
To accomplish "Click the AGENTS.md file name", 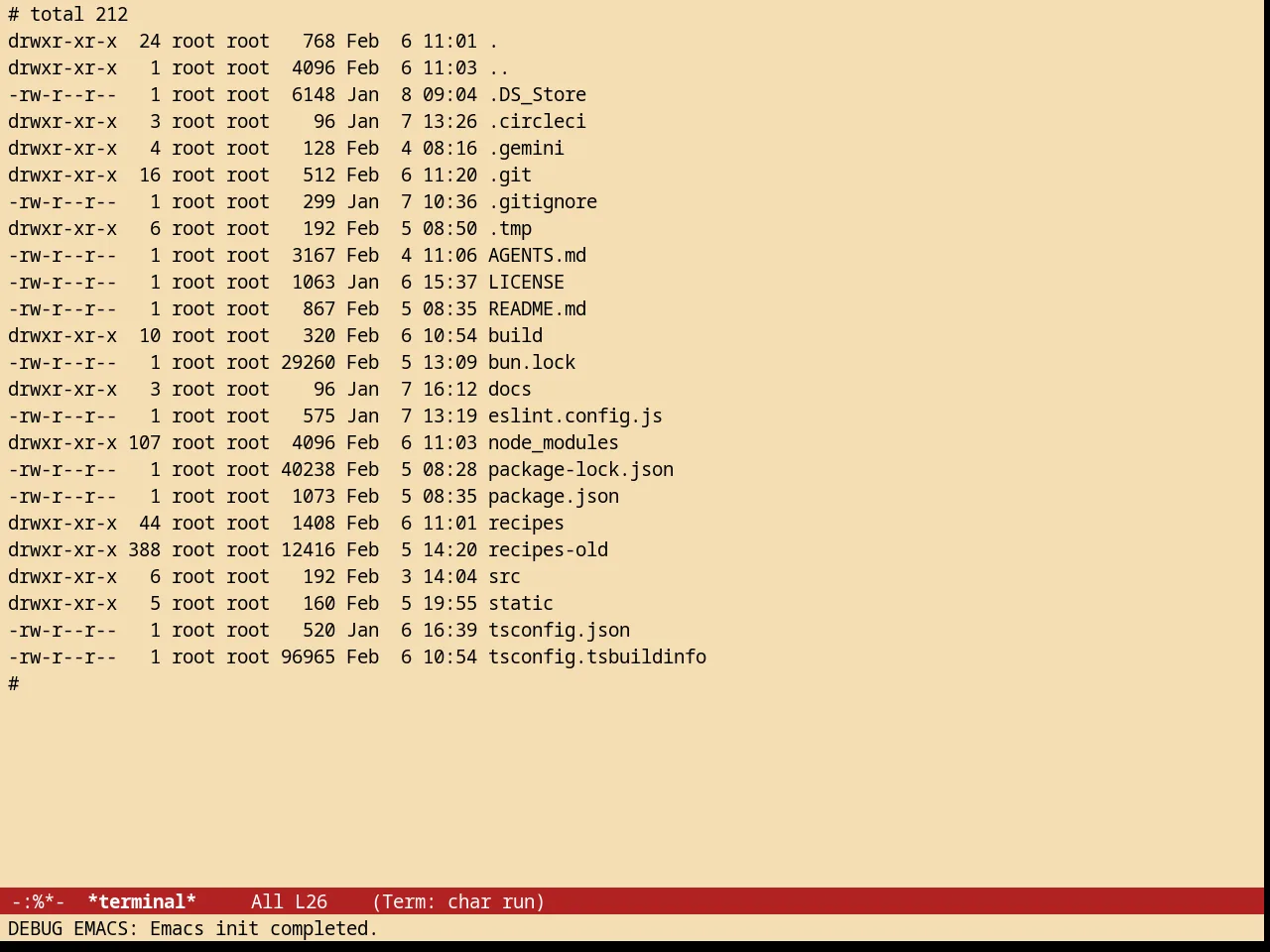I will 537,255.
